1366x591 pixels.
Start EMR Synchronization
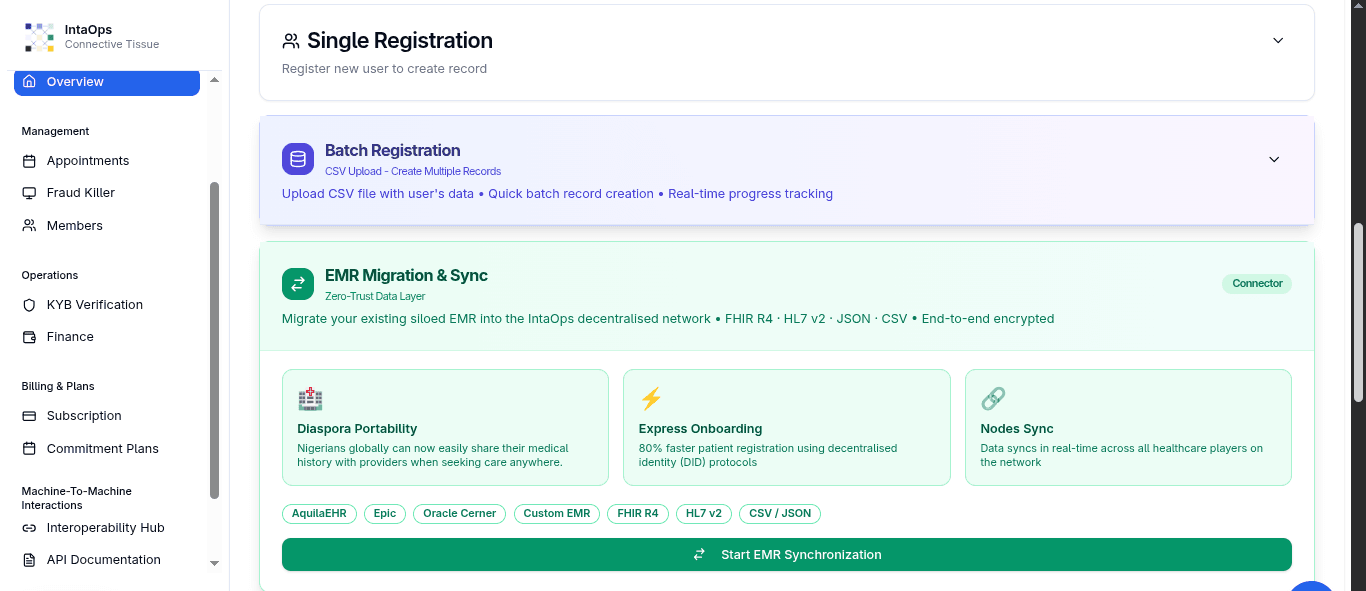click(x=786, y=554)
